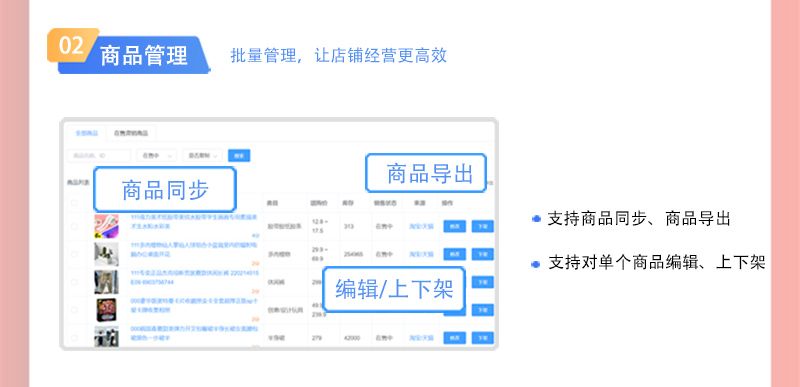Click 下架 button in the 313 stock row

click(x=483, y=226)
